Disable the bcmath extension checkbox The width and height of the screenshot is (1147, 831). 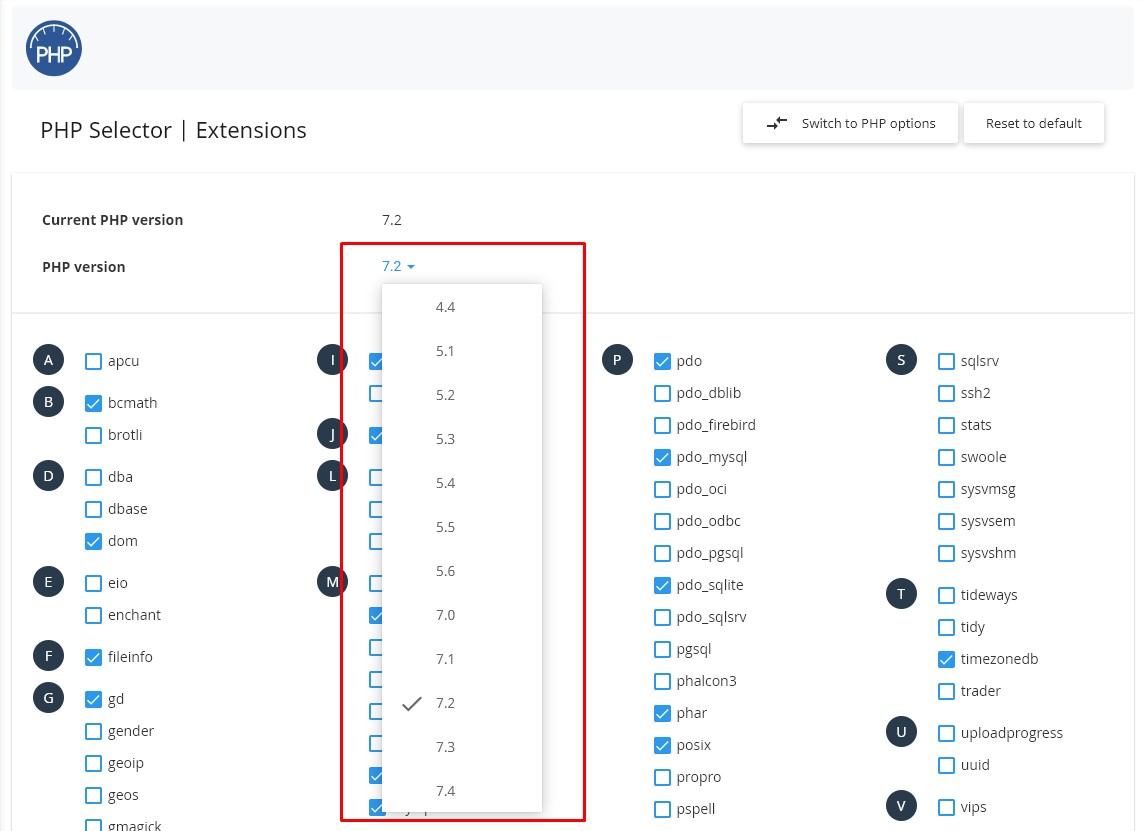93,403
